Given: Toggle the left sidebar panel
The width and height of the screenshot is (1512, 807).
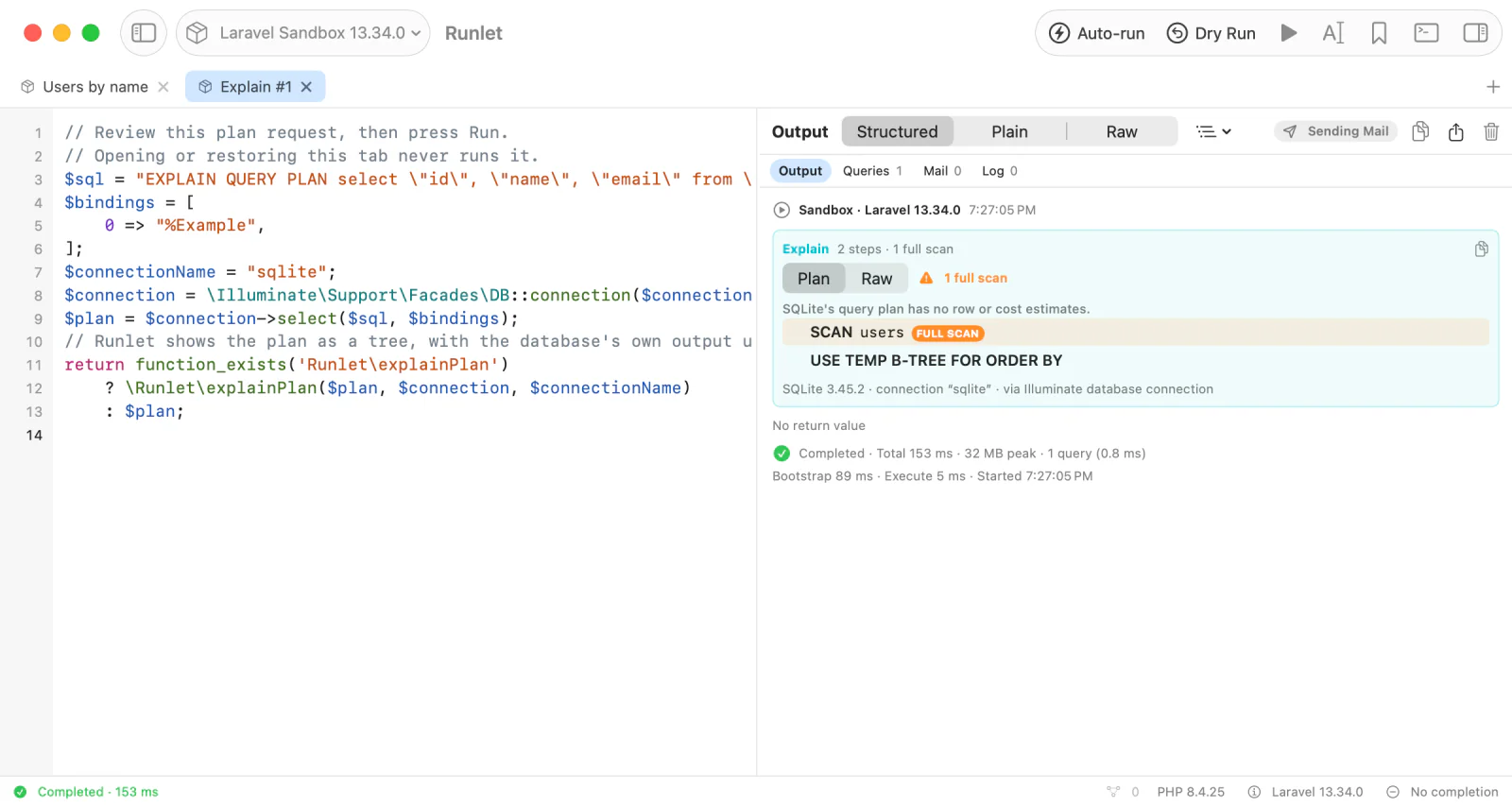Looking at the screenshot, I should 144,33.
